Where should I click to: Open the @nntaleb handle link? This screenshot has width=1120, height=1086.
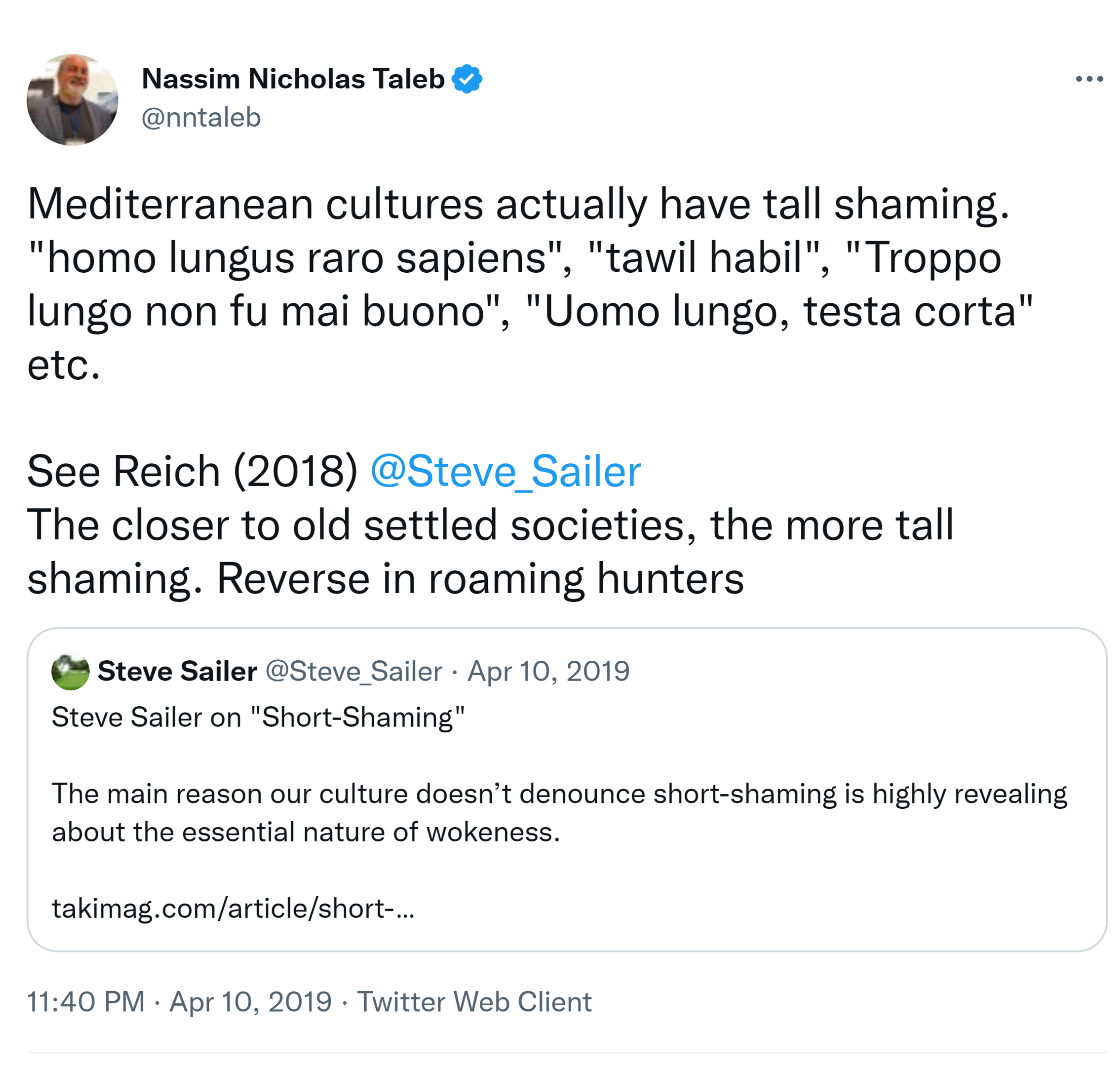click(x=201, y=118)
